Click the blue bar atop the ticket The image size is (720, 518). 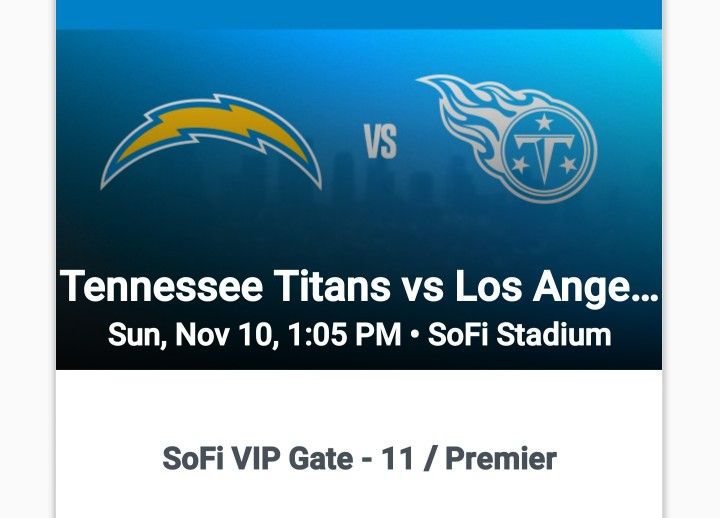tap(359, 14)
